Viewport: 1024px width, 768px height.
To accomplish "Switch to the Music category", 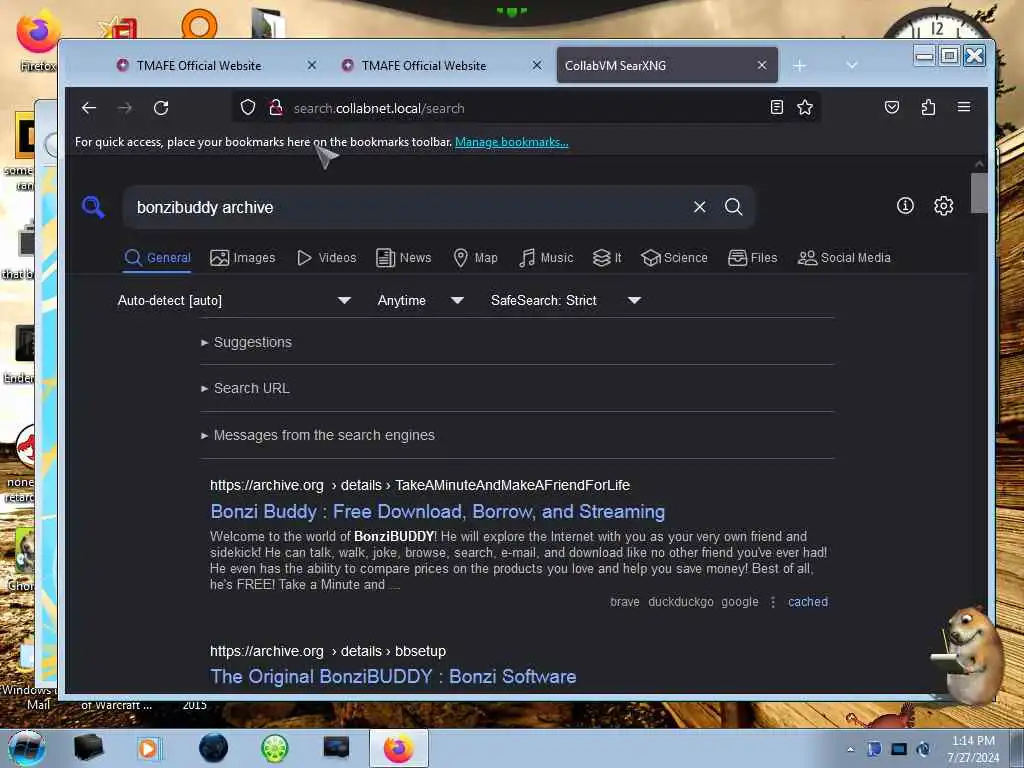I will (x=546, y=258).
